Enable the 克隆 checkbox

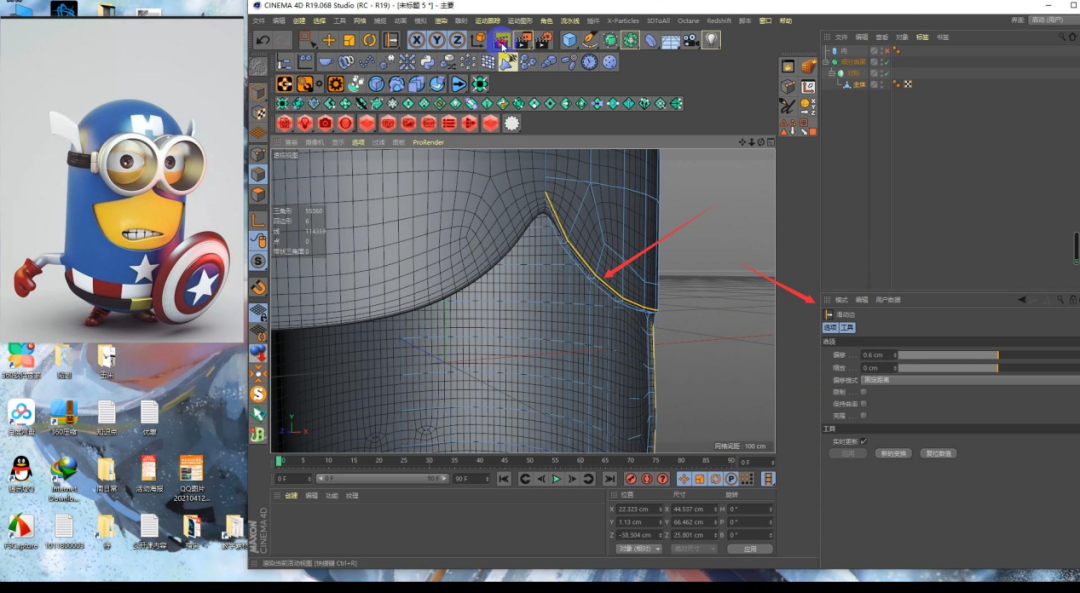click(863, 415)
